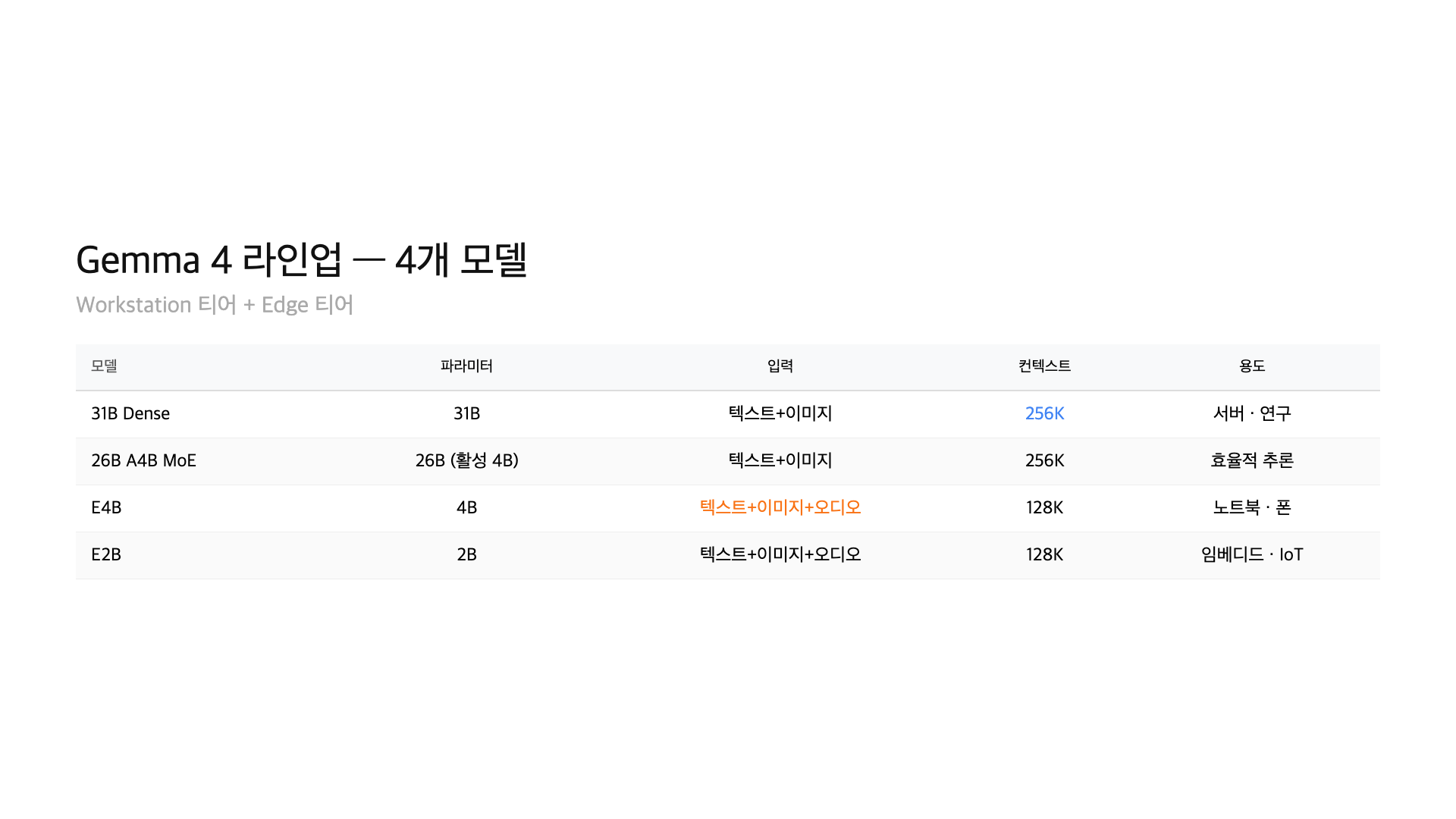The image size is (1456, 819).
Task: Click the 입력 column header
Action: [780, 366]
